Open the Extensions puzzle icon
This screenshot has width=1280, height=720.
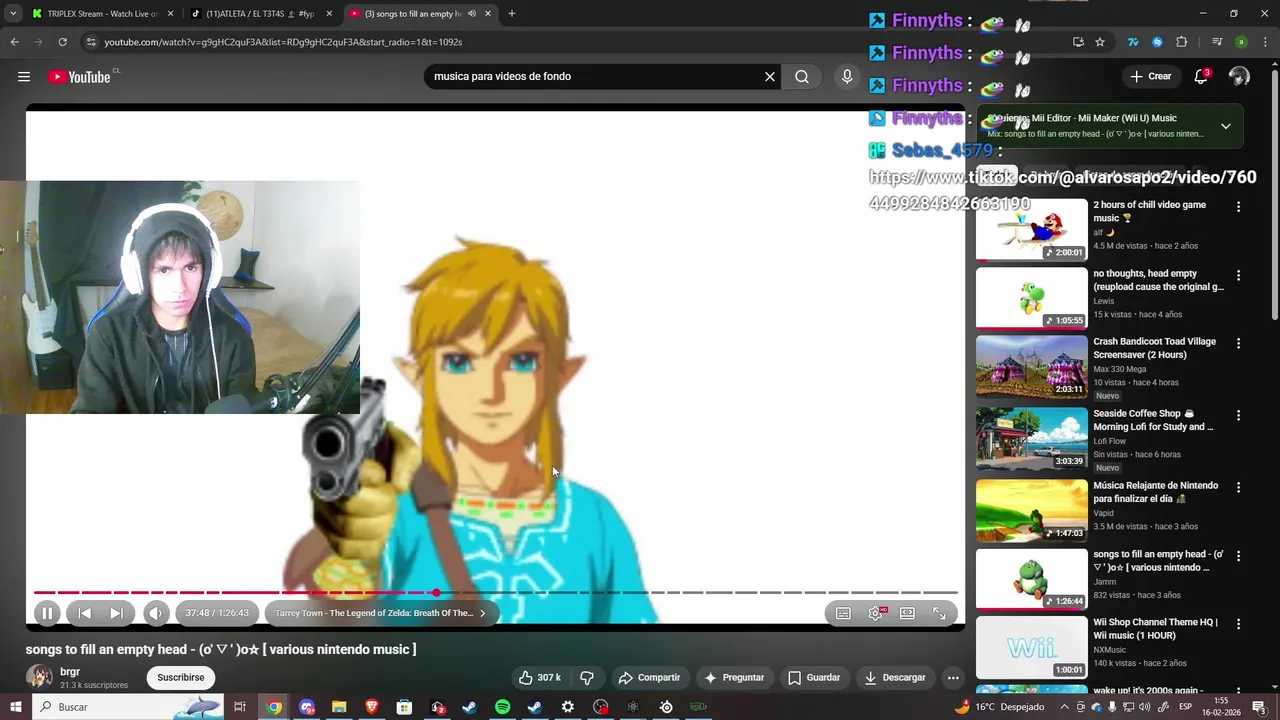click(x=1181, y=42)
